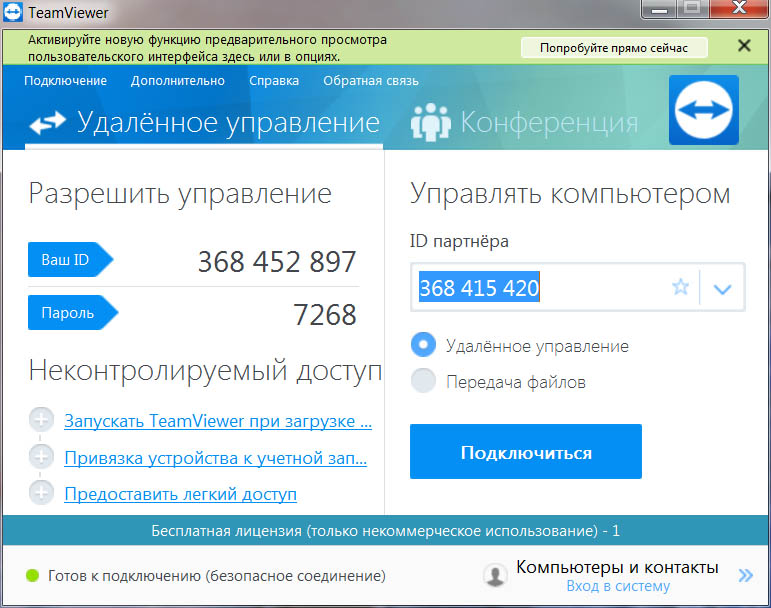771x608 pixels.
Task: Select Удалённое управление radio button
Action: click(x=423, y=345)
